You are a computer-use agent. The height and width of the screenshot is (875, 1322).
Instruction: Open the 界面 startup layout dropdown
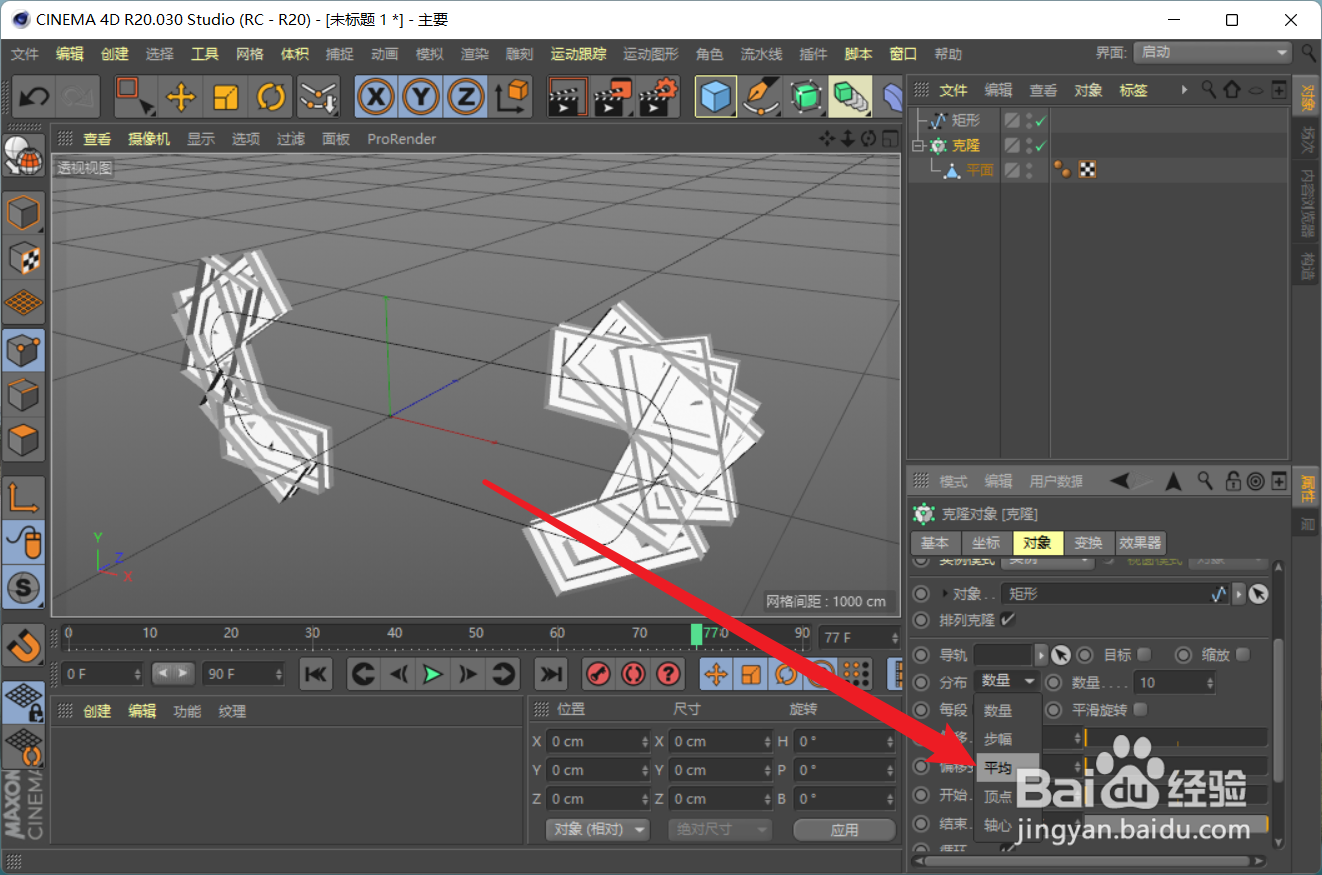[x=1212, y=52]
